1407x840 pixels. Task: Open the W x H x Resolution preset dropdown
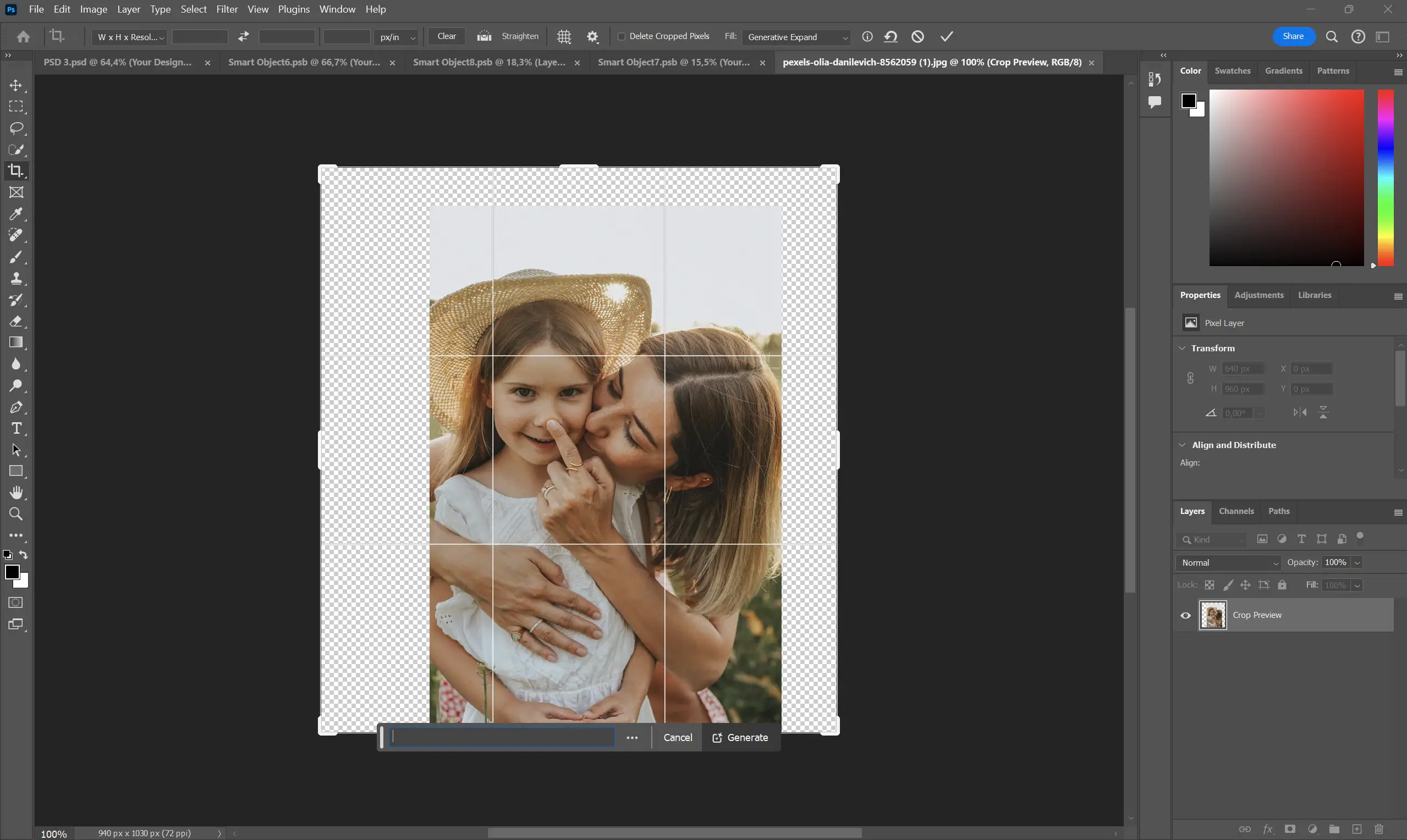(130, 37)
